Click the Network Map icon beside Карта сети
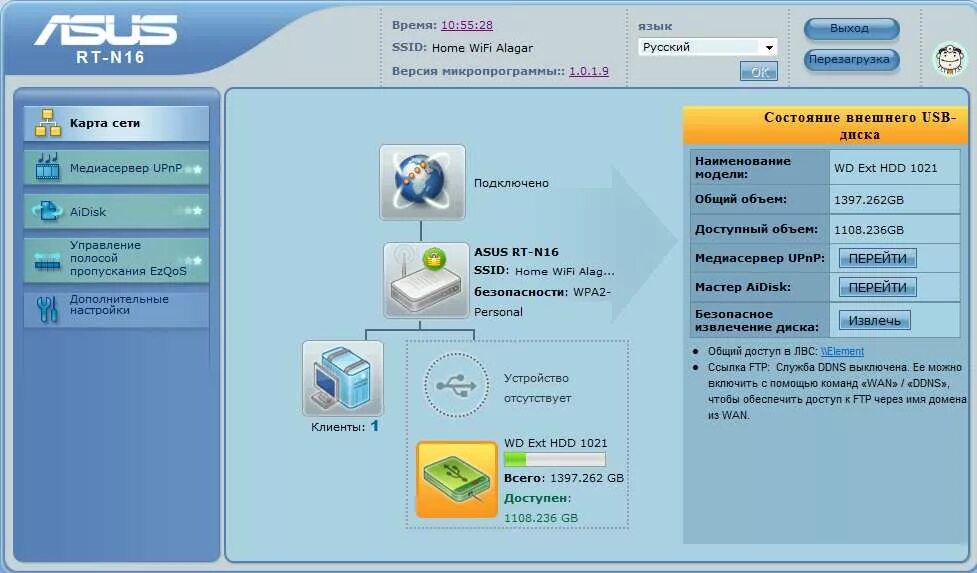This screenshot has height=573, width=977. tap(48, 123)
